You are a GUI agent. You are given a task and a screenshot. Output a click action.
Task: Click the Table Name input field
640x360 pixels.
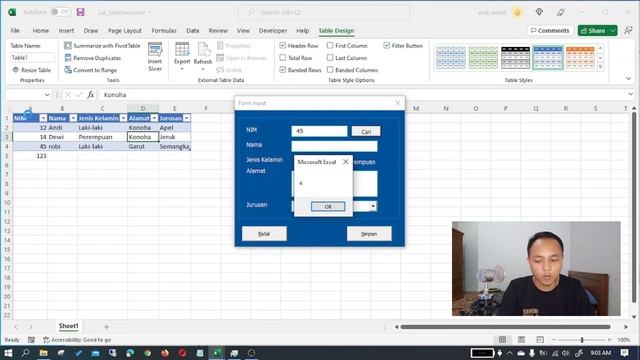pos(32,58)
